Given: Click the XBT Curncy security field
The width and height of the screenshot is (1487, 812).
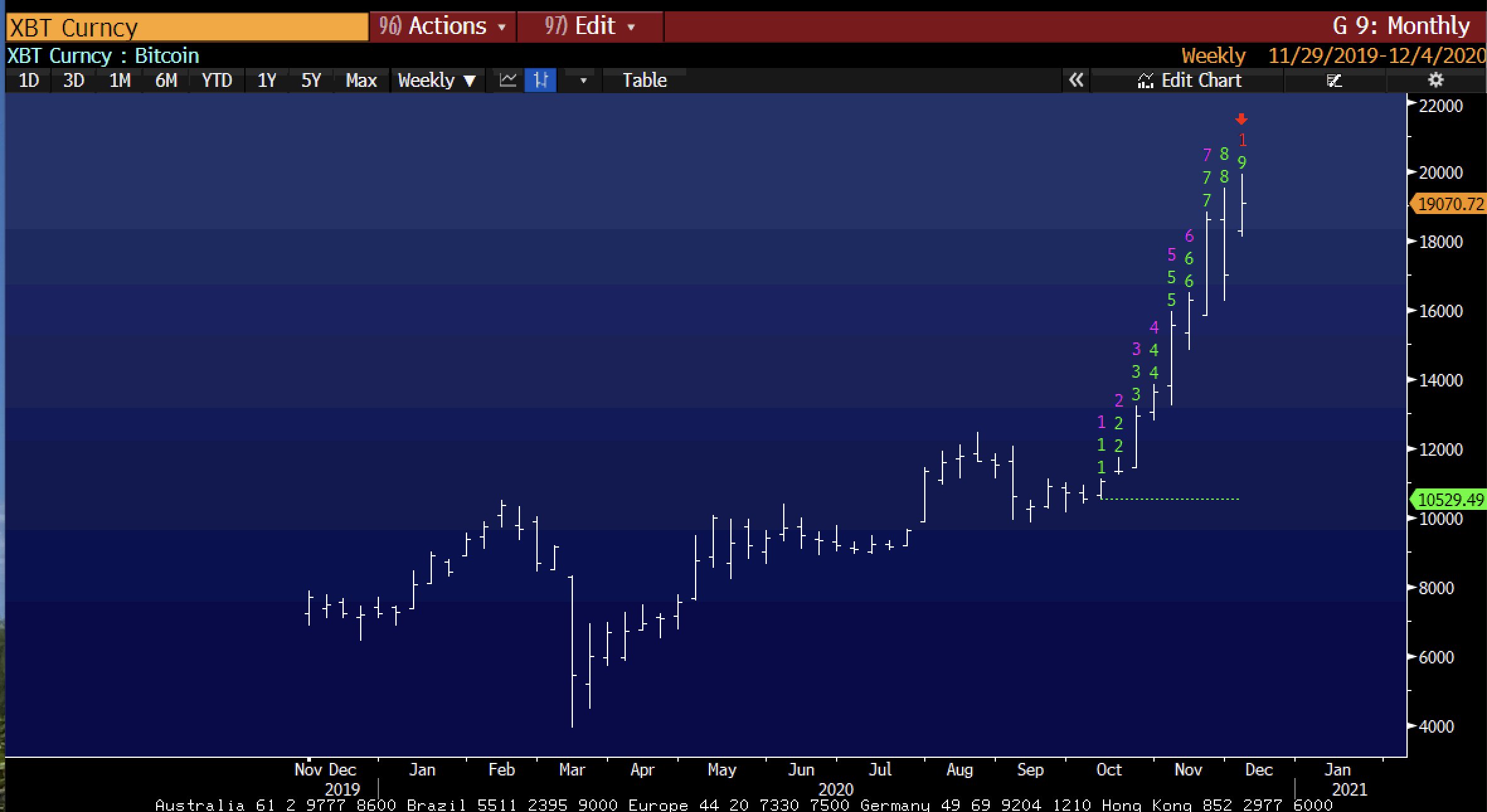Looking at the screenshot, I should [x=187, y=28].
